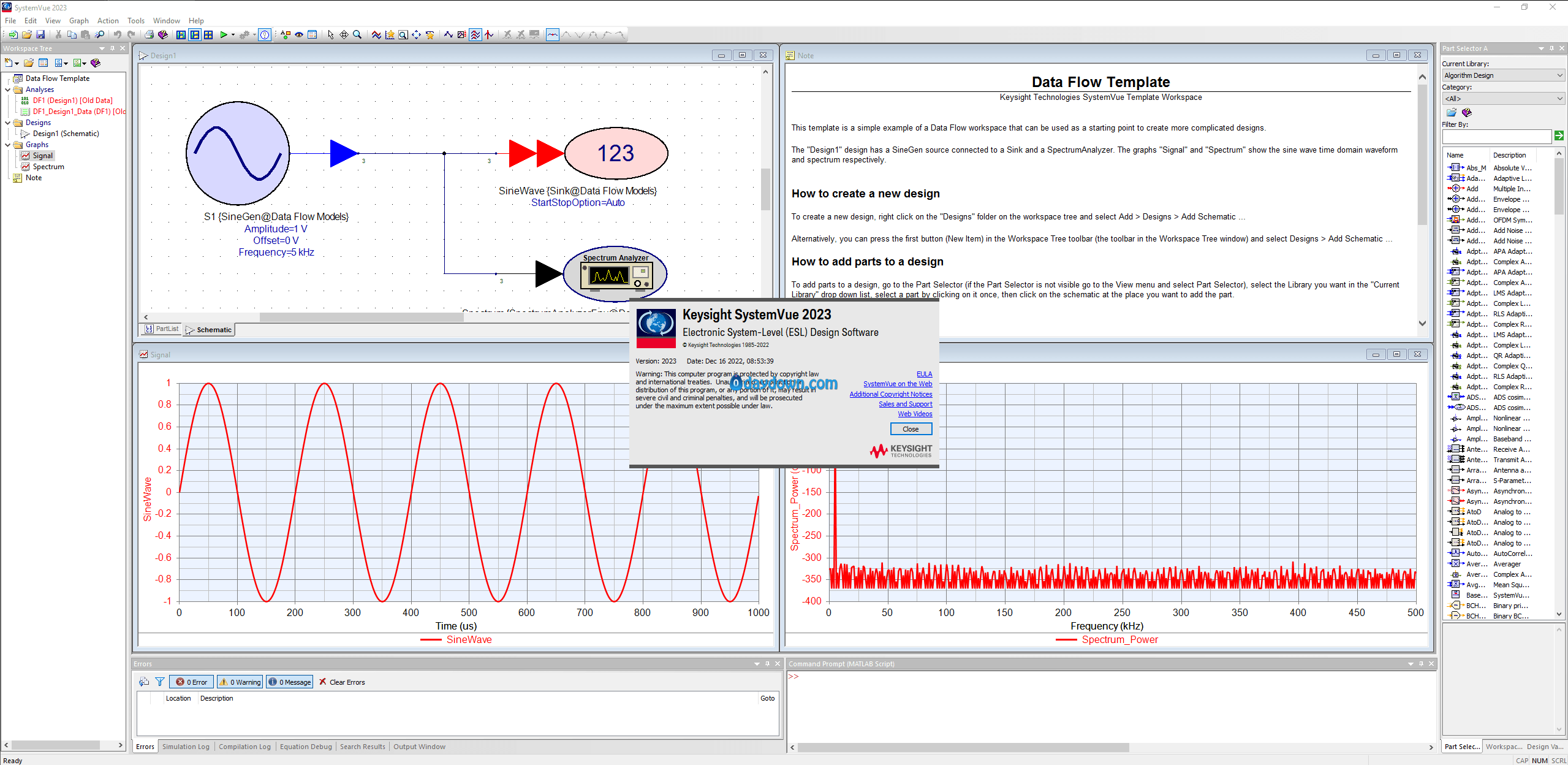
Task: Click the green Run simulation arrow
Action: (224, 35)
